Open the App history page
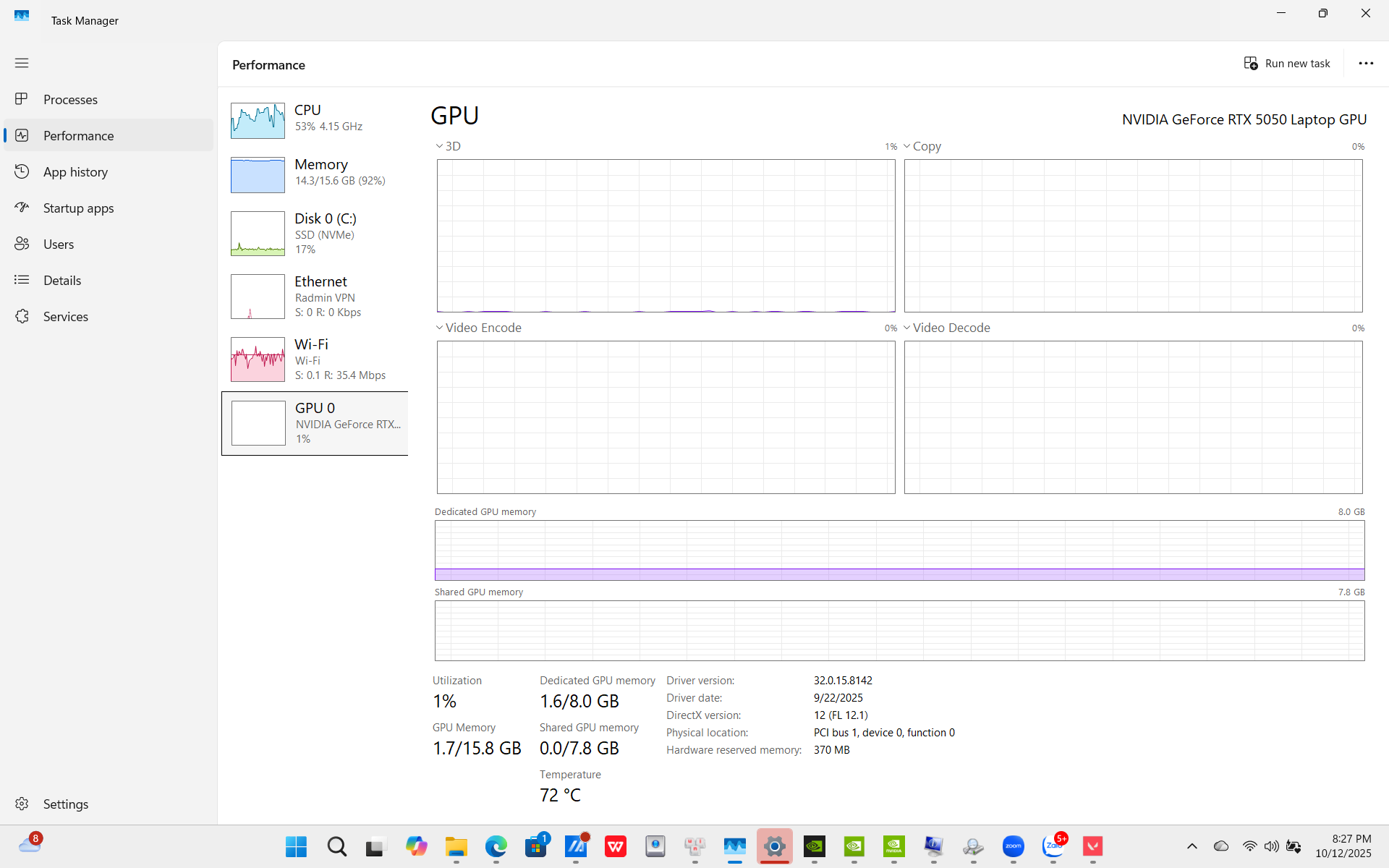Image resolution: width=1389 pixels, height=868 pixels. pos(75,172)
